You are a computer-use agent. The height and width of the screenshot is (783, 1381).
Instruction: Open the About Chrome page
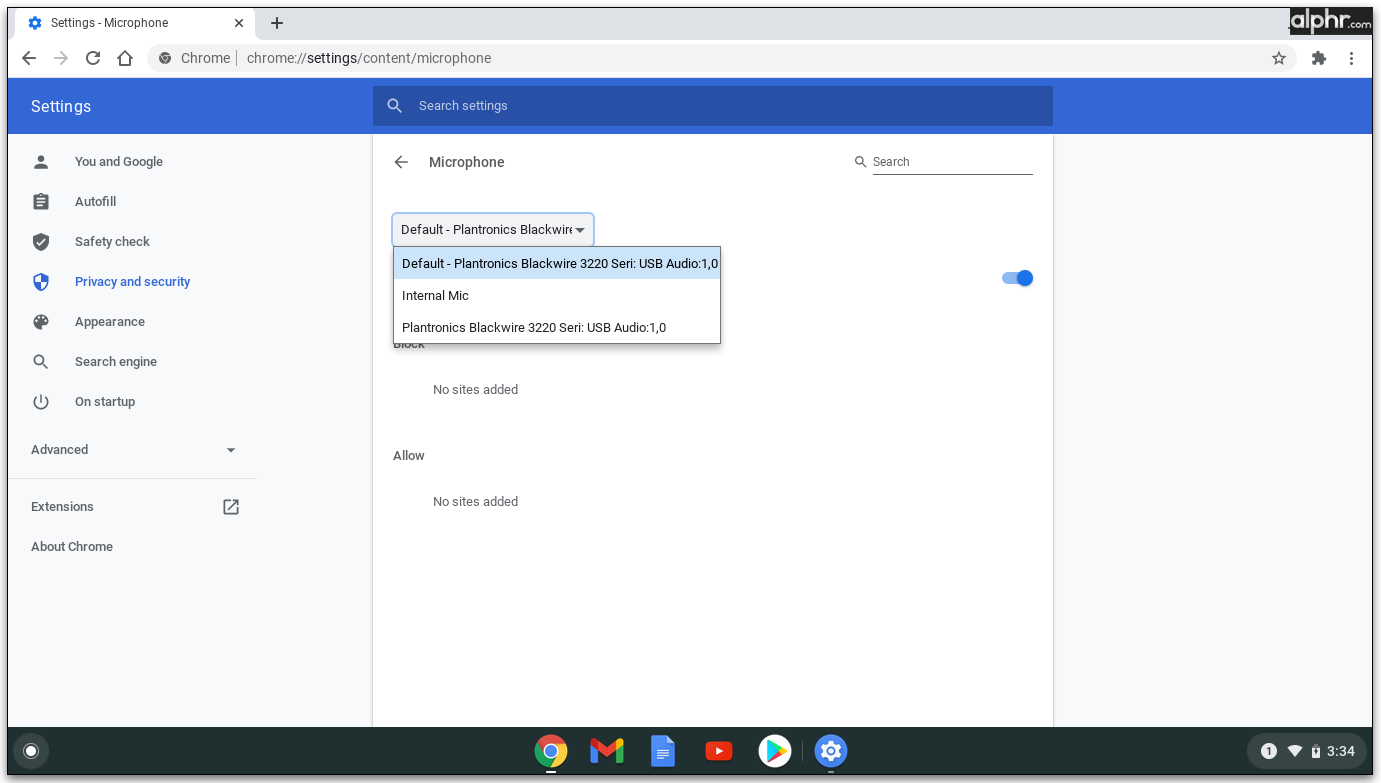pos(72,547)
